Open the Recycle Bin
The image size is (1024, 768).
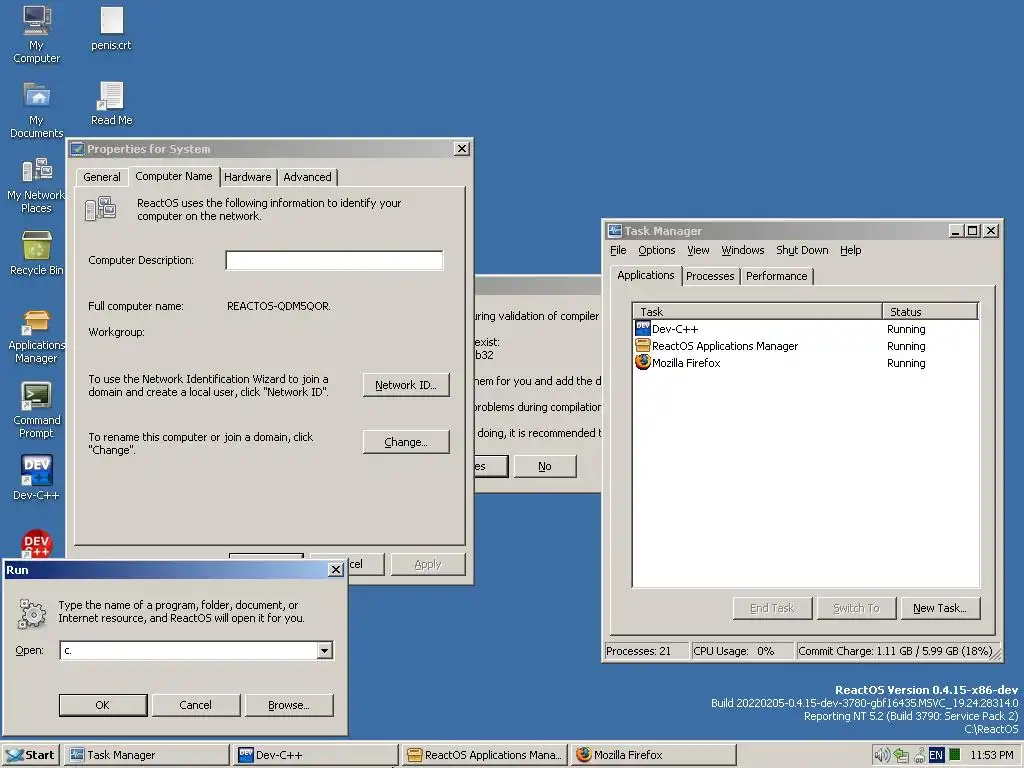pos(37,253)
